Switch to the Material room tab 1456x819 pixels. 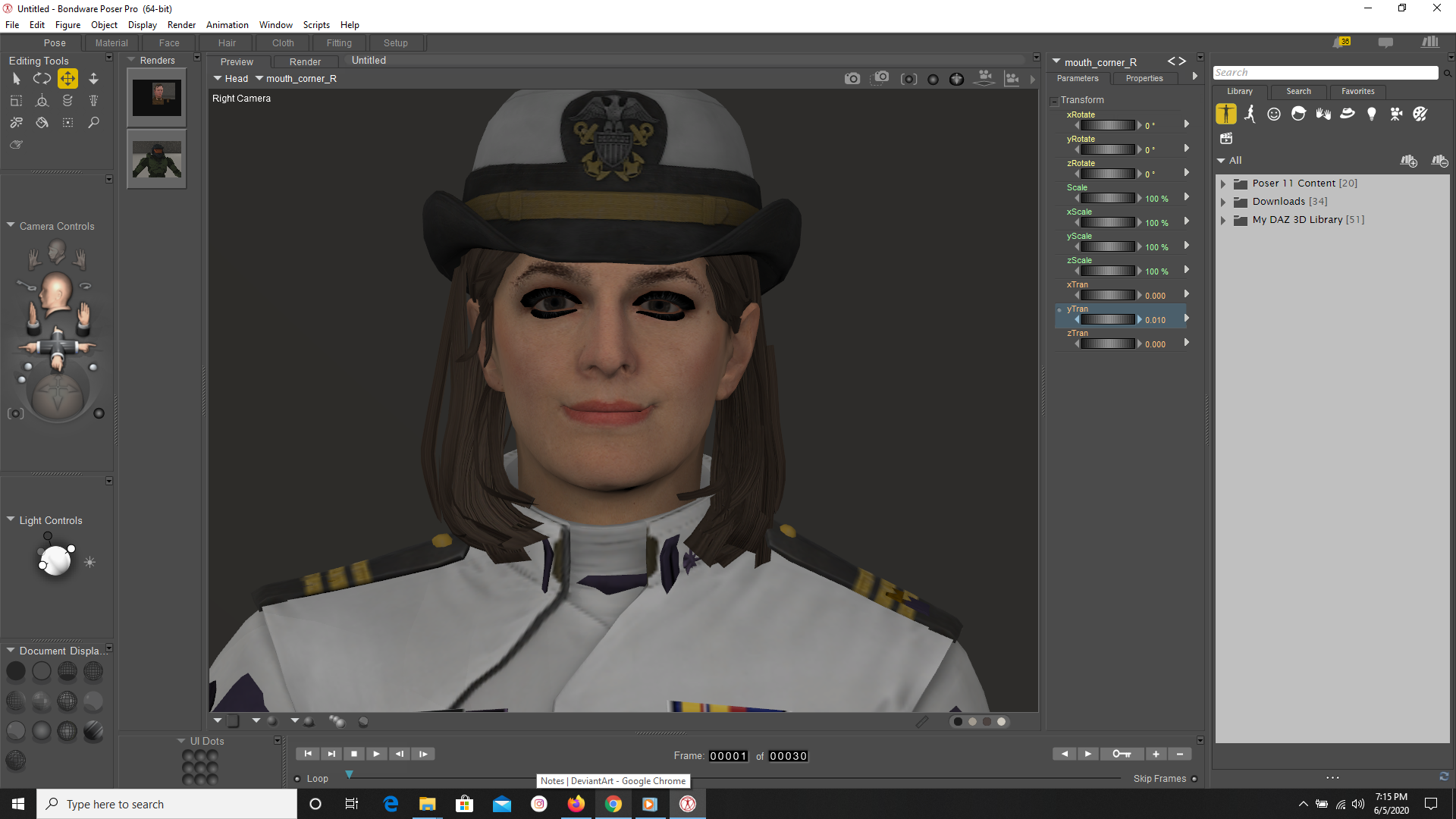pos(111,42)
